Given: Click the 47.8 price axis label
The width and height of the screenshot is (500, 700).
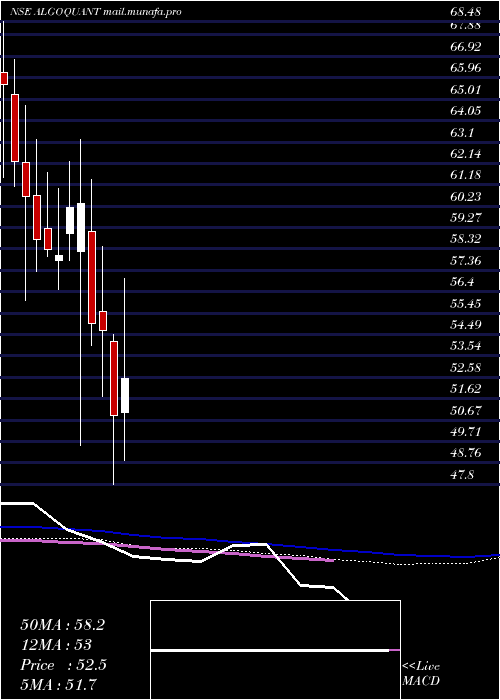Looking at the screenshot, I should tap(462, 475).
